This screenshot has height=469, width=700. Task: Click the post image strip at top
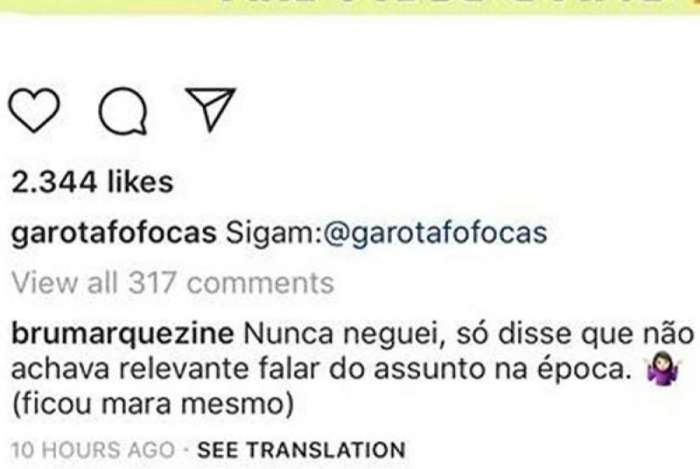[x=350, y=7]
